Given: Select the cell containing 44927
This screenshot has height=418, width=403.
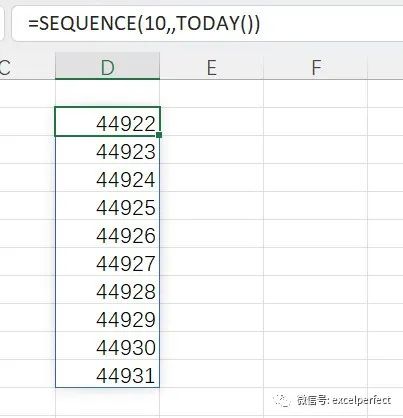Looking at the screenshot, I should pos(107,262).
